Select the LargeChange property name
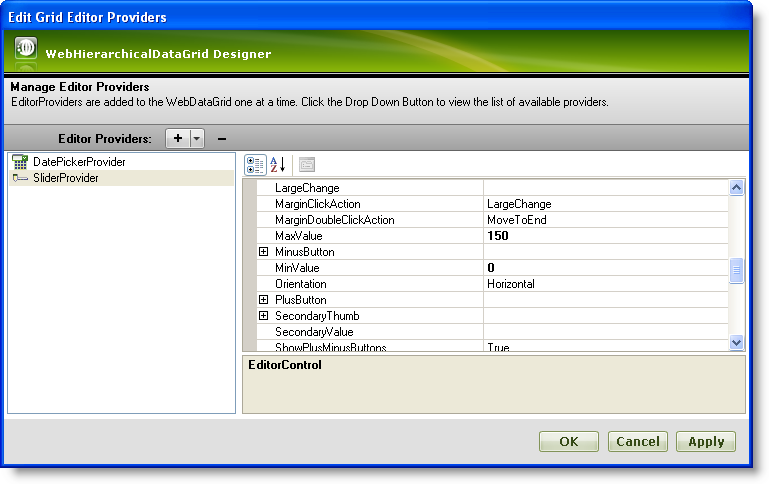 (x=307, y=188)
